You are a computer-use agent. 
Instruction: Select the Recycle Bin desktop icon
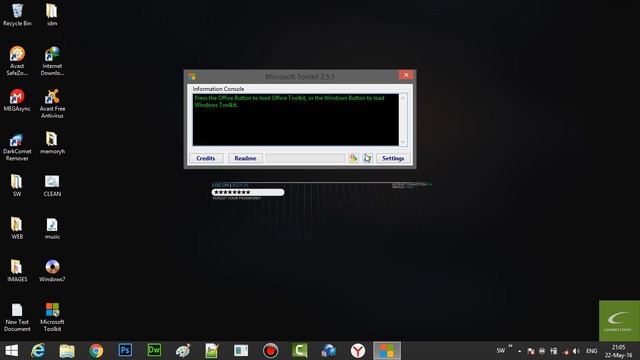click(x=17, y=15)
